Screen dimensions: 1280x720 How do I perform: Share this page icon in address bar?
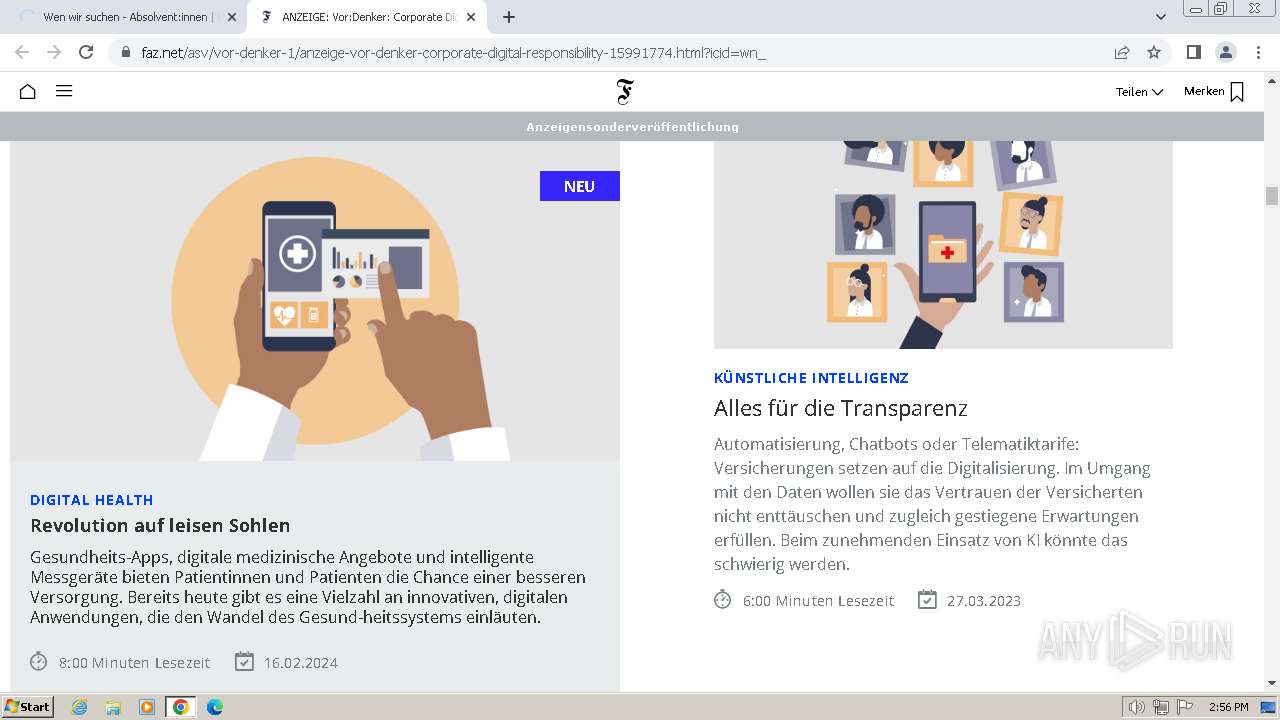click(1122, 52)
